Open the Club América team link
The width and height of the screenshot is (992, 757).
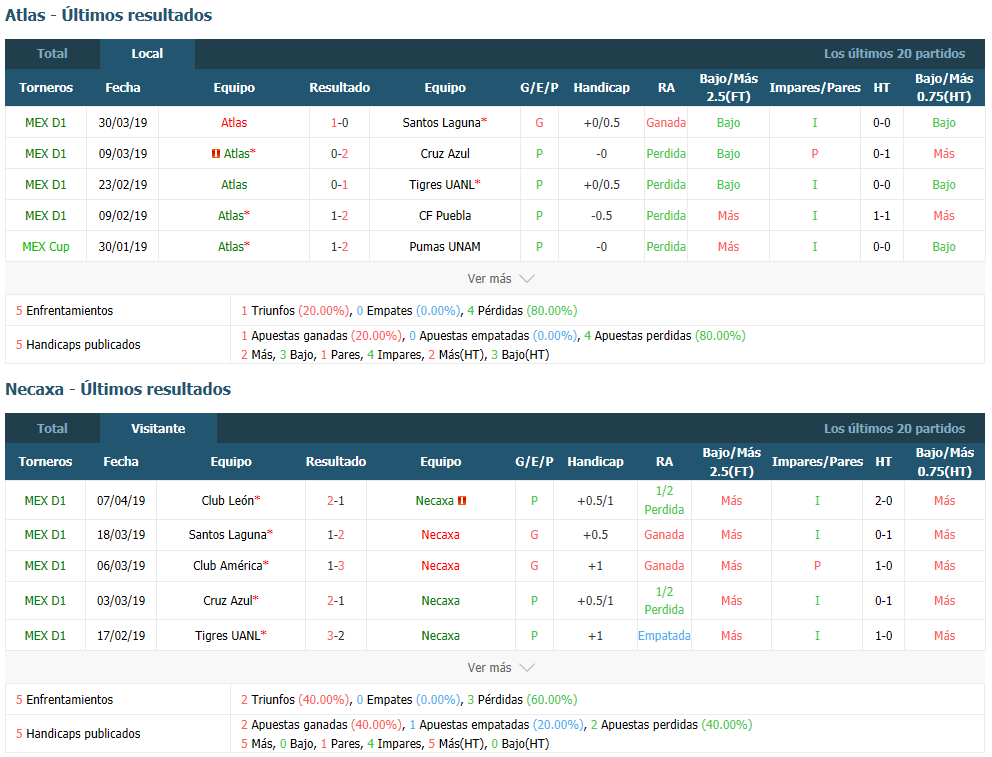click(228, 566)
